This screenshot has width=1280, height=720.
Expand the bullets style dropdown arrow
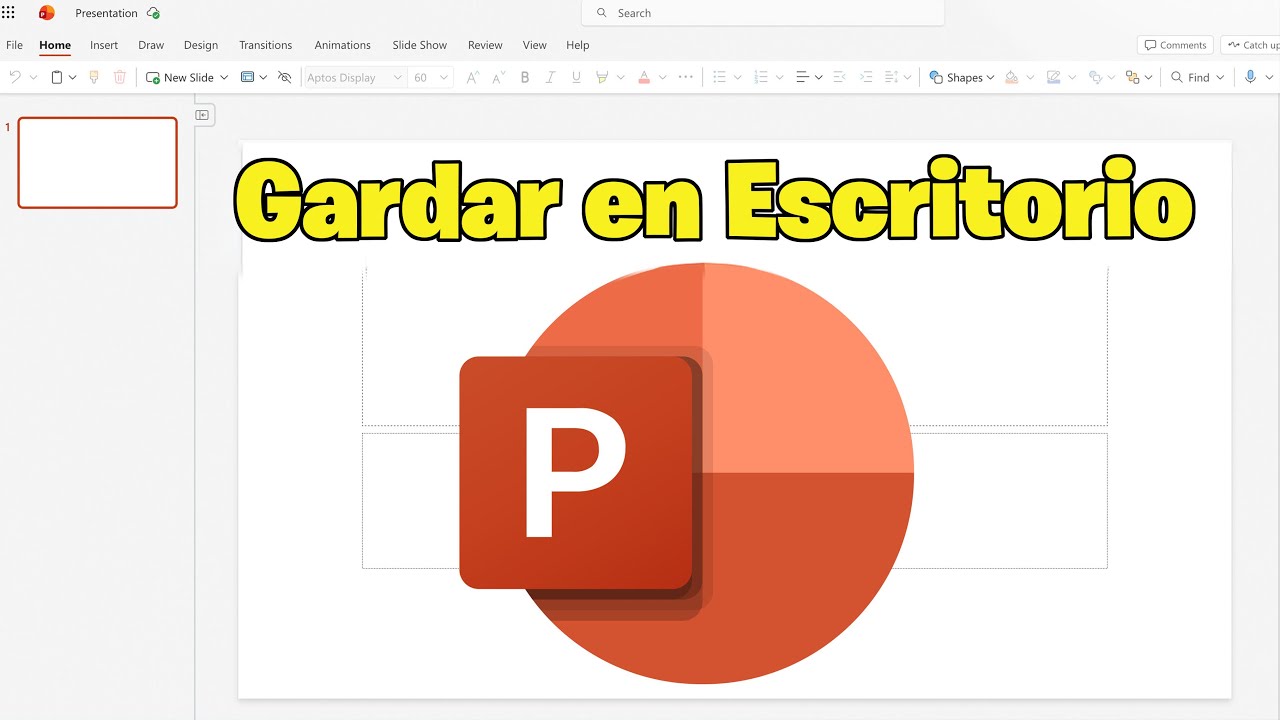(738, 77)
